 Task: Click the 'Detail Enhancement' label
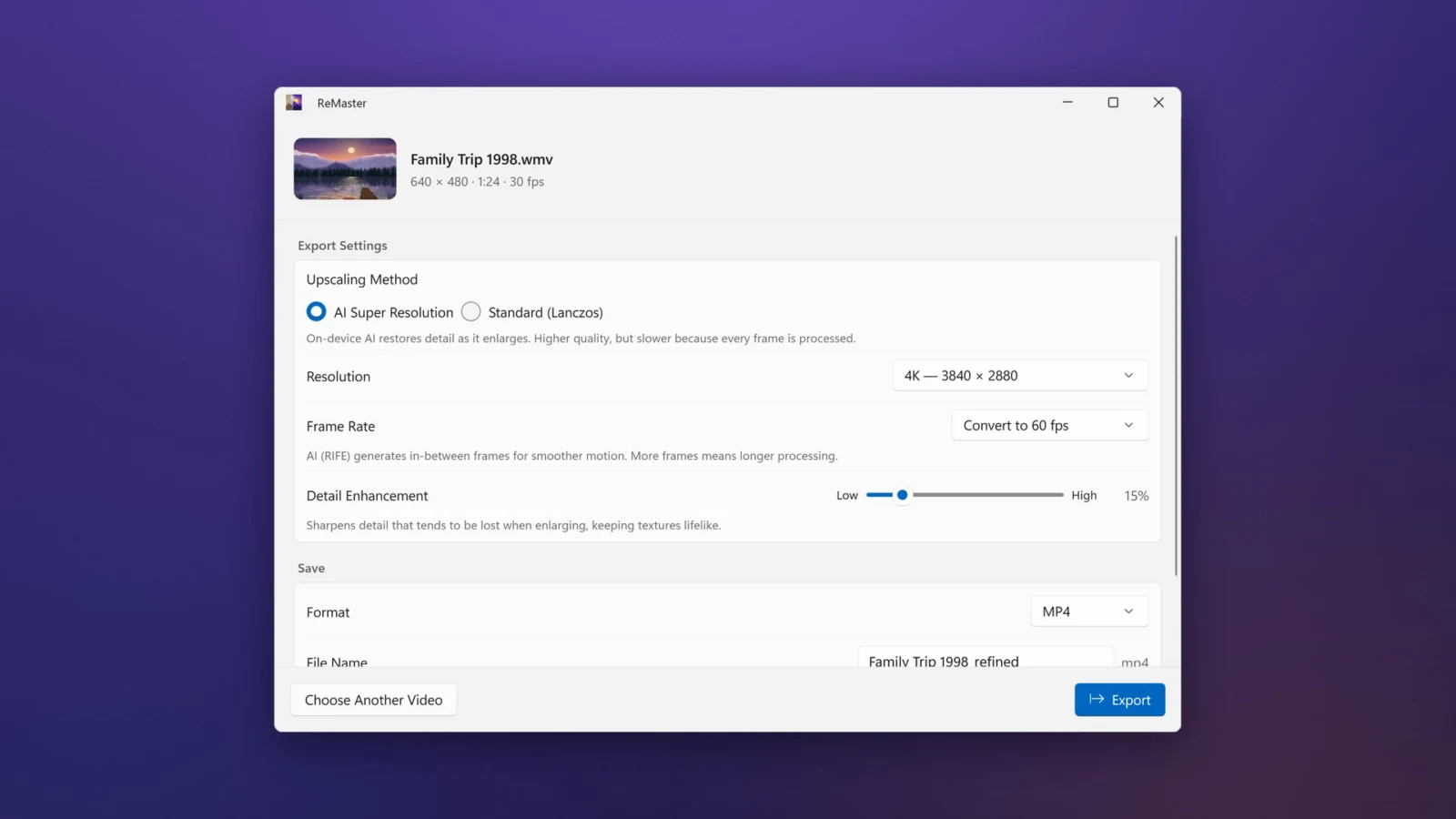(x=367, y=496)
